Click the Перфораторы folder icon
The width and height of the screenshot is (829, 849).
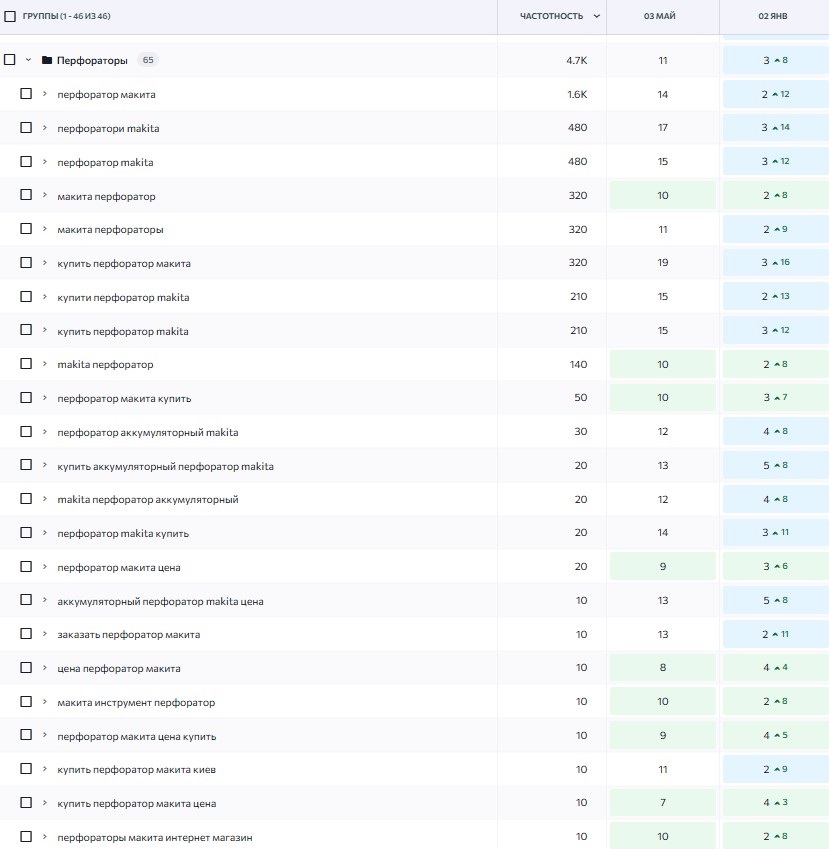[47, 61]
